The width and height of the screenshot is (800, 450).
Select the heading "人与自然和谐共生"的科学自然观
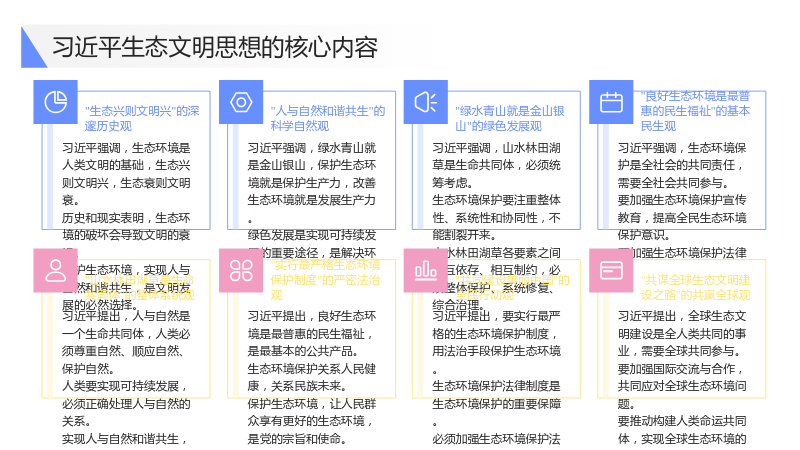328,118
